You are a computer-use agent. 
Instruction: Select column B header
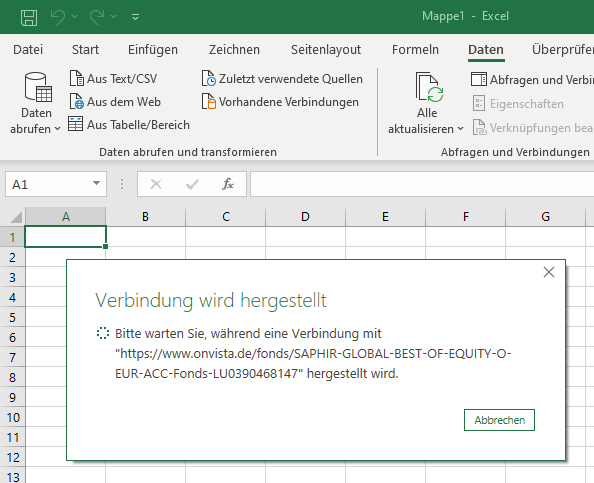[145, 217]
